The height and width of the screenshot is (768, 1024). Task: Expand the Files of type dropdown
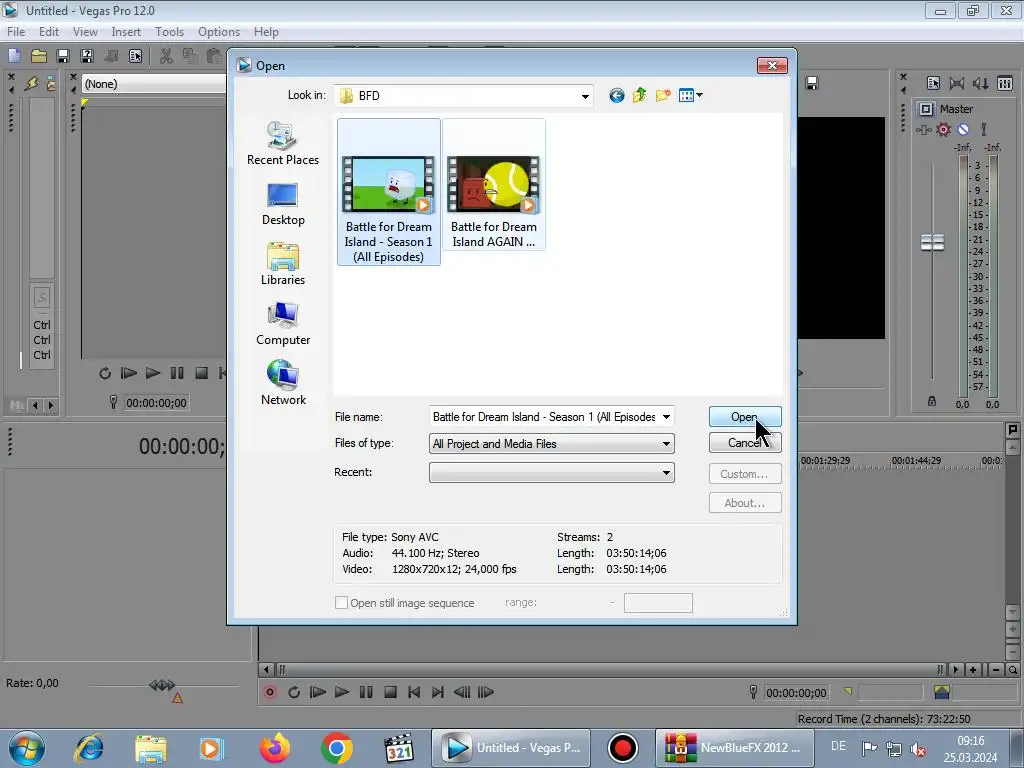(666, 443)
